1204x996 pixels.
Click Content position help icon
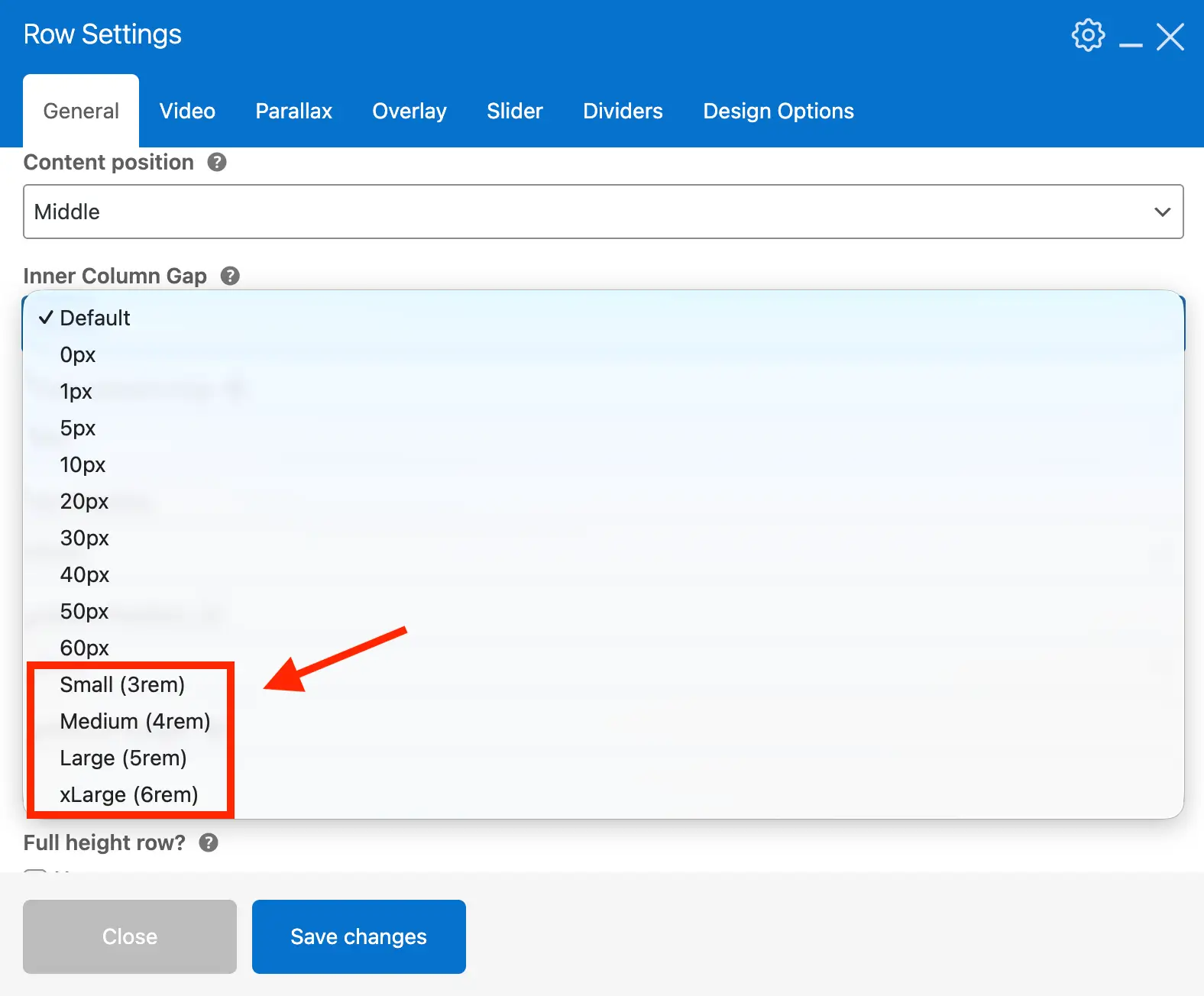click(217, 162)
